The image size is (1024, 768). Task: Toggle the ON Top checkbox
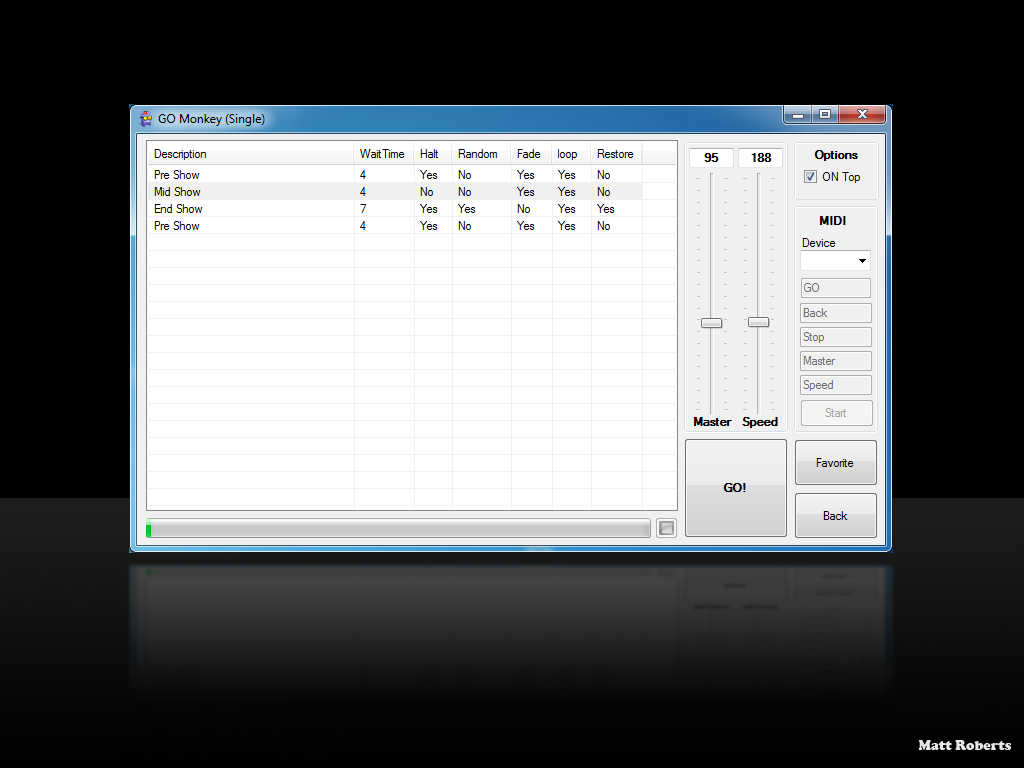811,177
